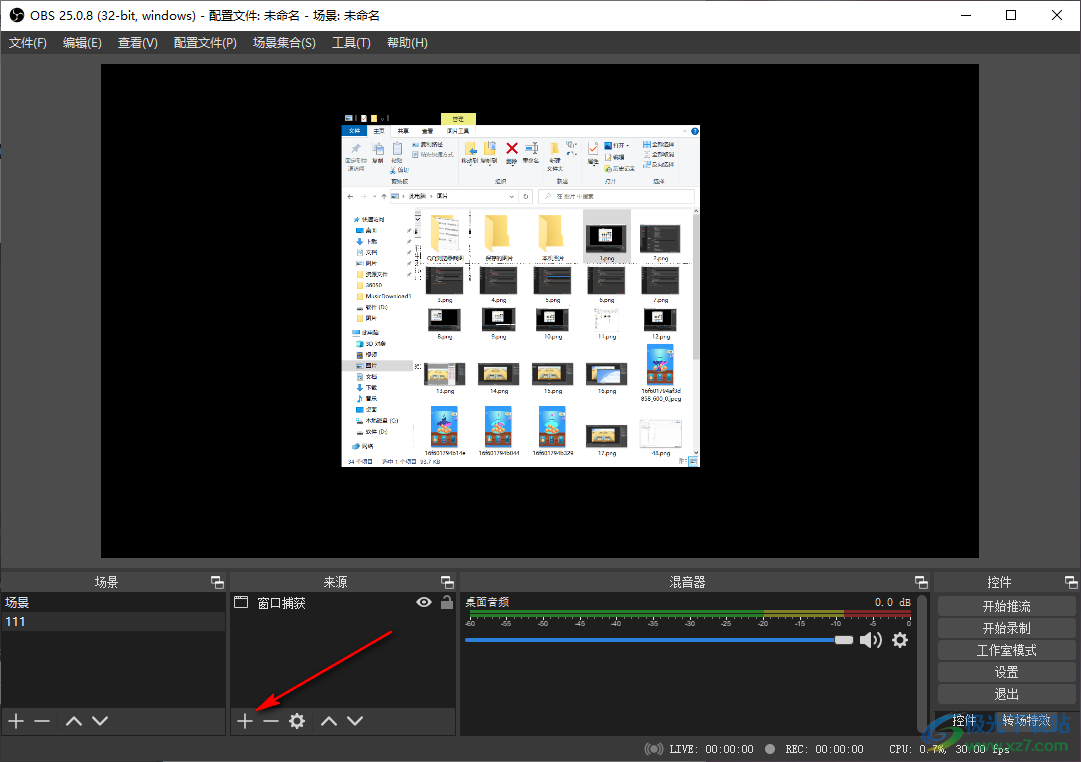Screen dimensions: 1081x762
Task: Open the 工具(T) menu
Action: click(x=352, y=43)
